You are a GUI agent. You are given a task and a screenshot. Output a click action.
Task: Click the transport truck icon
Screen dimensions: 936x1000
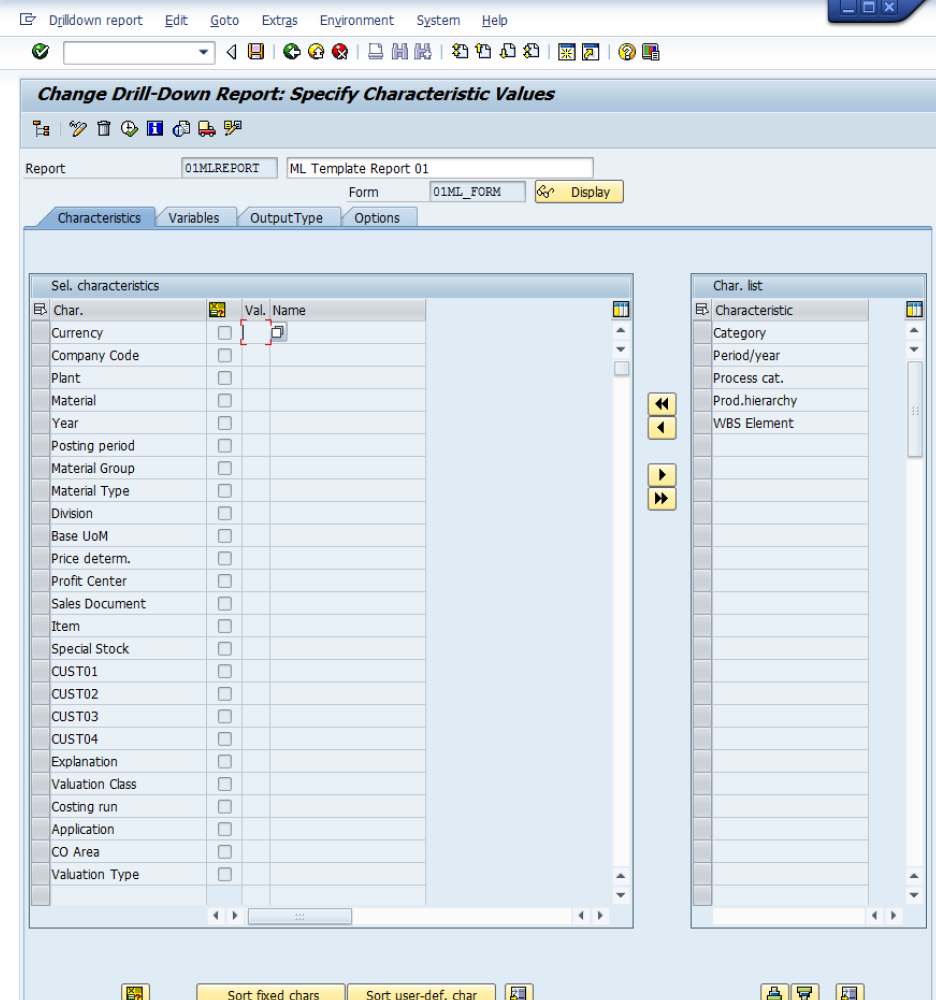207,129
